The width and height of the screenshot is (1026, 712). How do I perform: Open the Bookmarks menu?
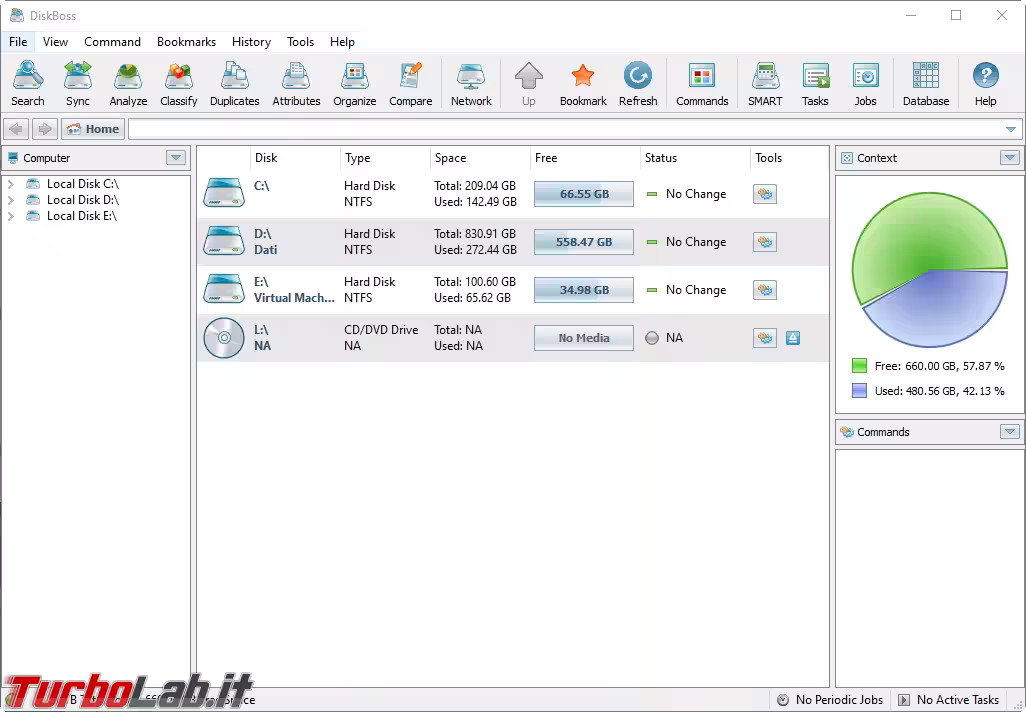coord(186,42)
